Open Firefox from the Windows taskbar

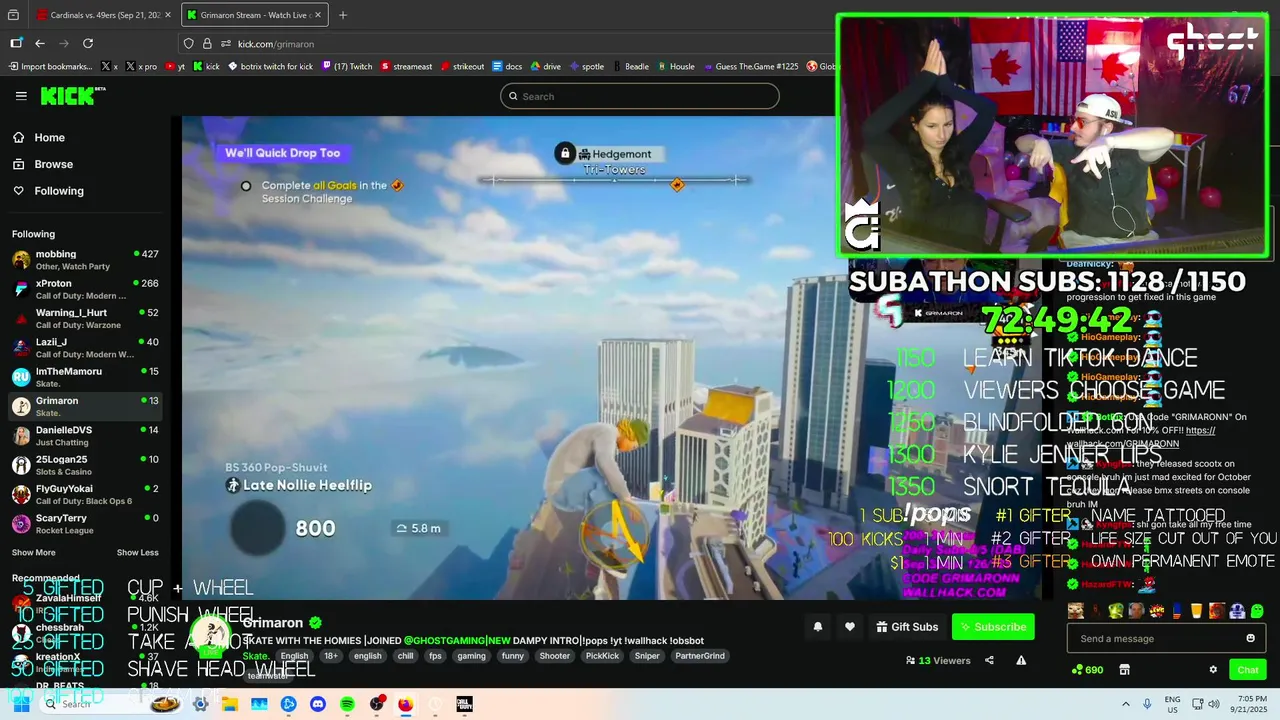(405, 704)
